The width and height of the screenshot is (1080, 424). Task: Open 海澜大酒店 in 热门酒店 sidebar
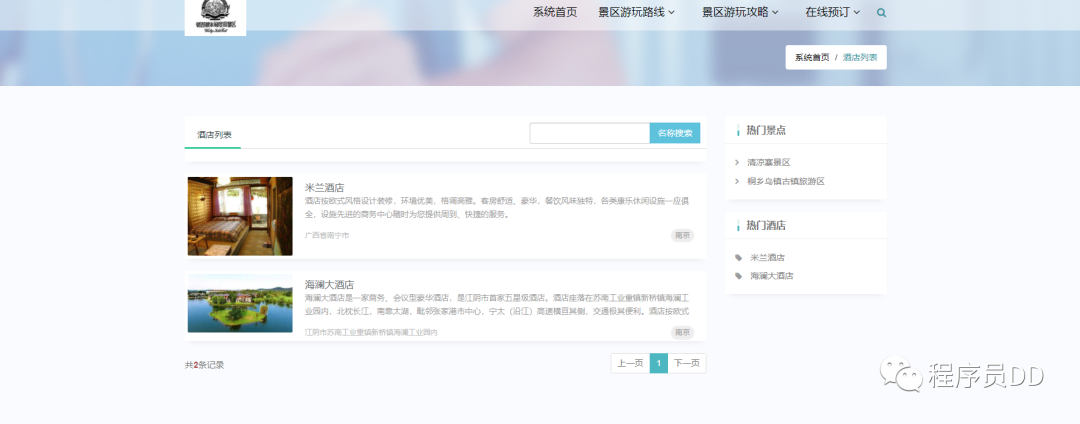coord(771,276)
